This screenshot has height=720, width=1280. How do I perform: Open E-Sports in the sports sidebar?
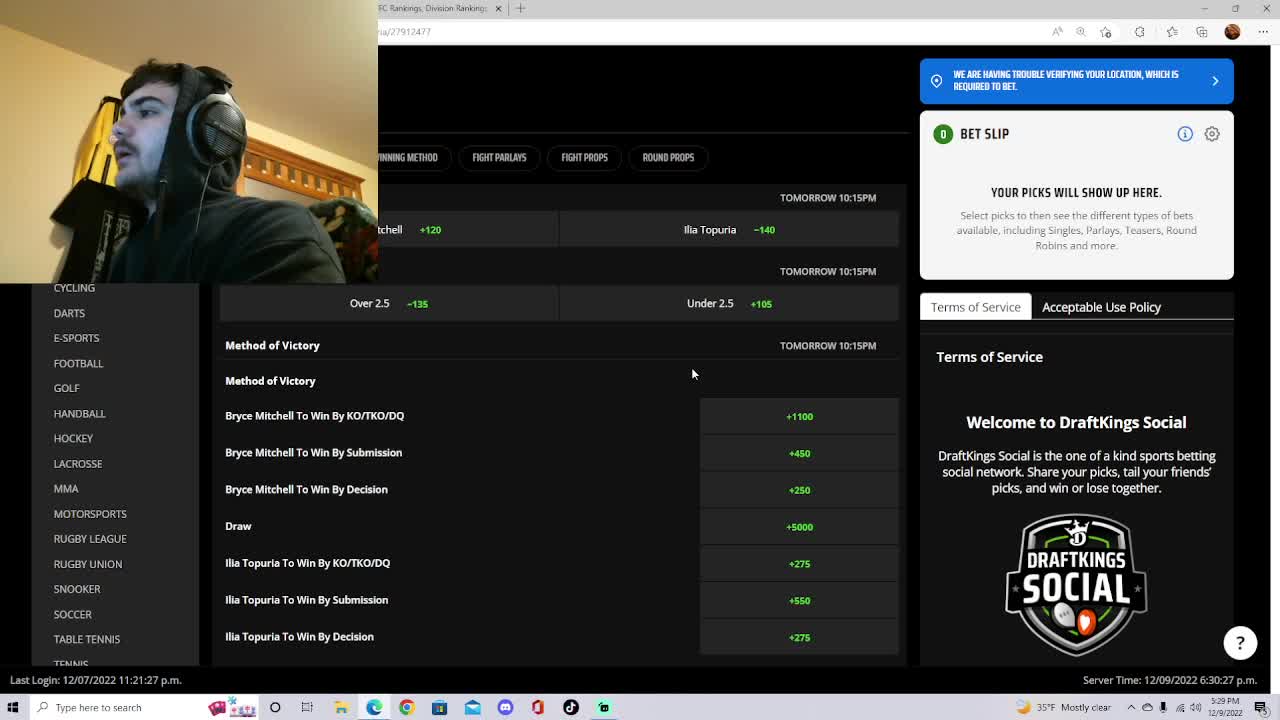click(76, 338)
